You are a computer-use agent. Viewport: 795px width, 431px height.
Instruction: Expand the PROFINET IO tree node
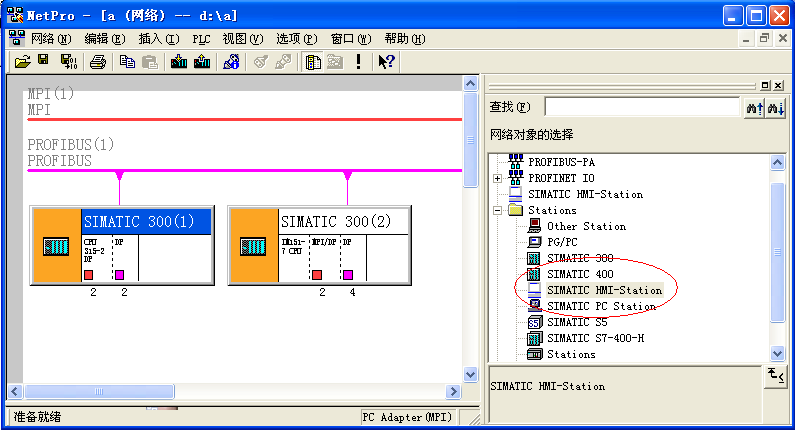[497, 178]
